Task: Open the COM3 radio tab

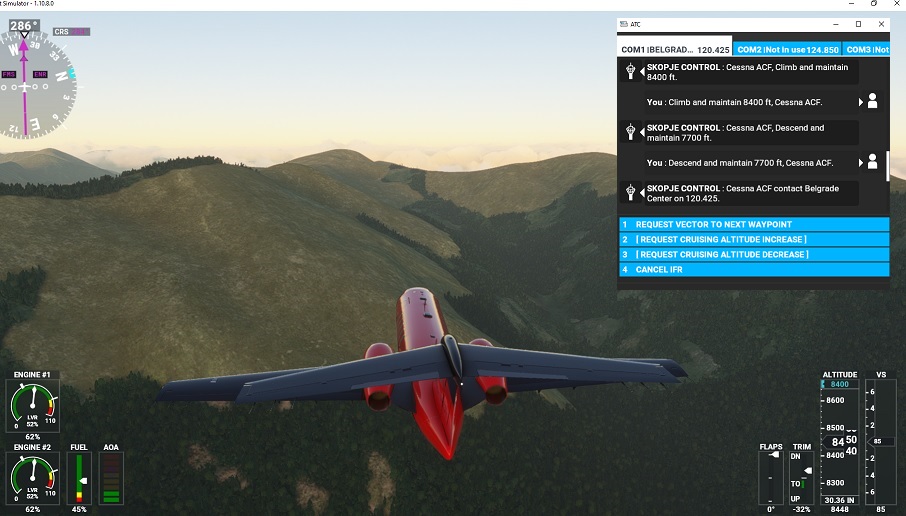Action: click(867, 49)
